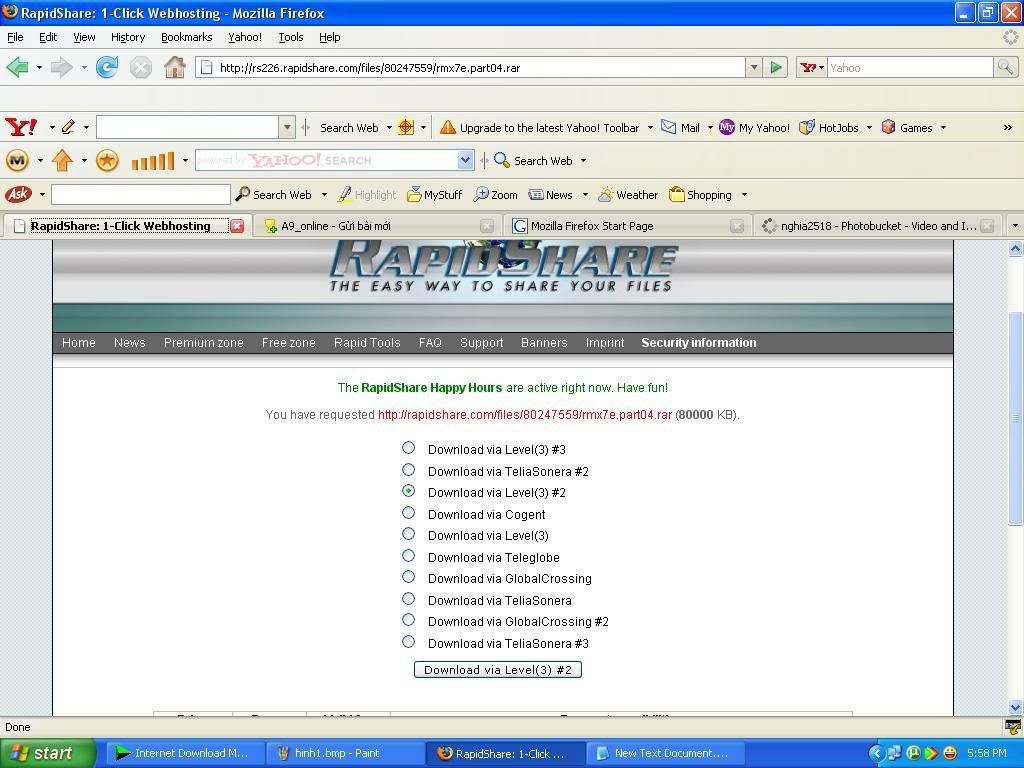Select Download via GlobalCrossing #2 radio

pyautogui.click(x=408, y=620)
